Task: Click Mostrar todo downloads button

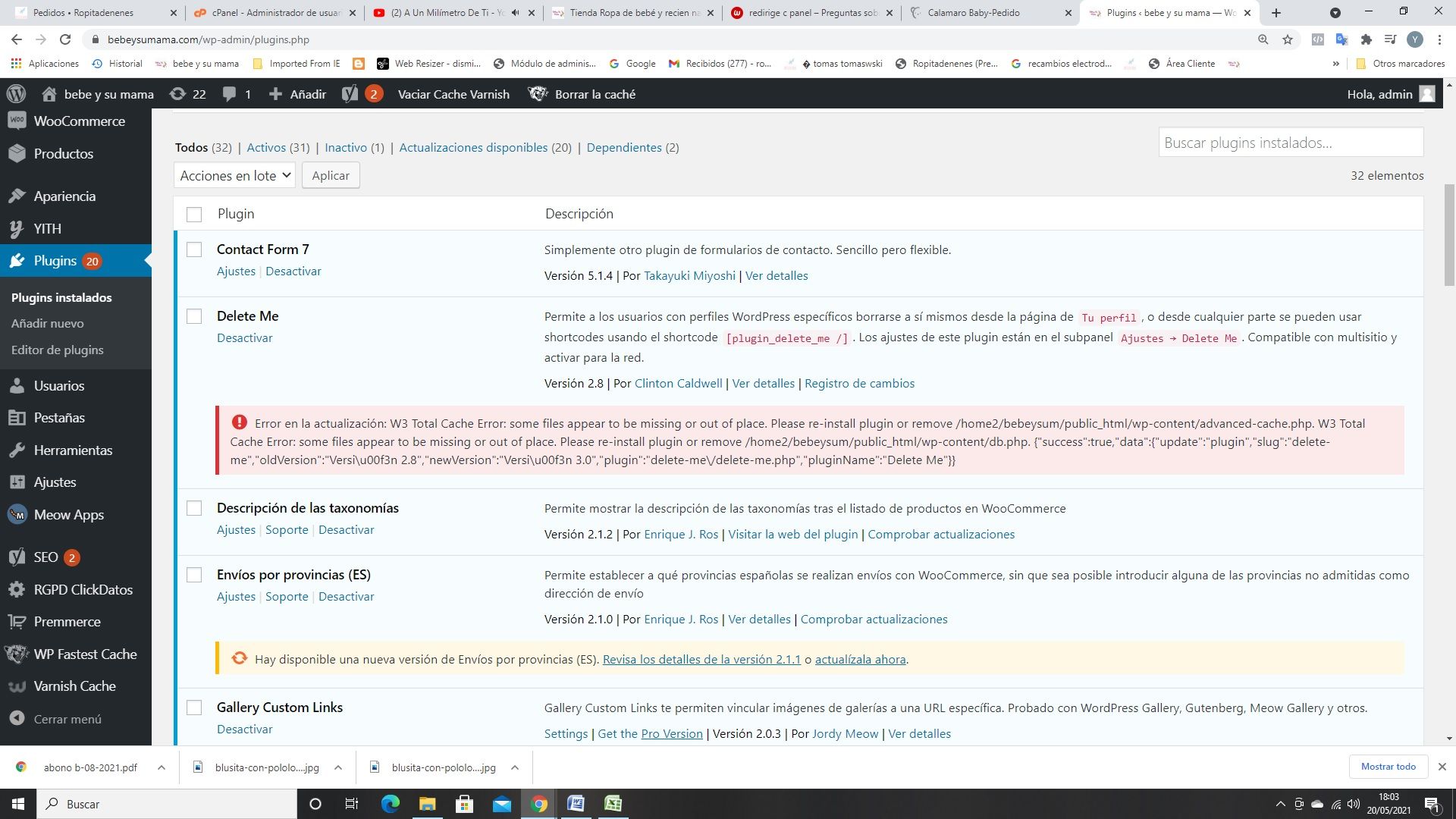Action: (x=1388, y=767)
